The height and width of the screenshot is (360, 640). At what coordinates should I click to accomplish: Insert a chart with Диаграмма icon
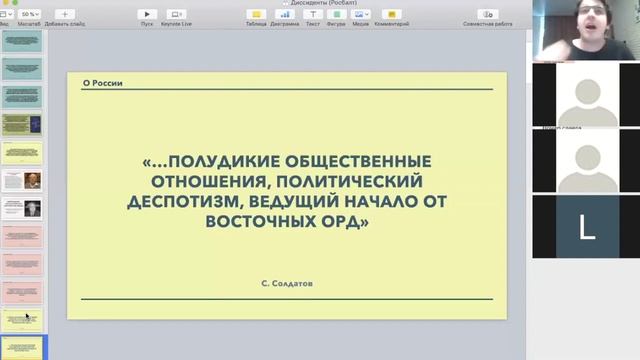coord(284,14)
